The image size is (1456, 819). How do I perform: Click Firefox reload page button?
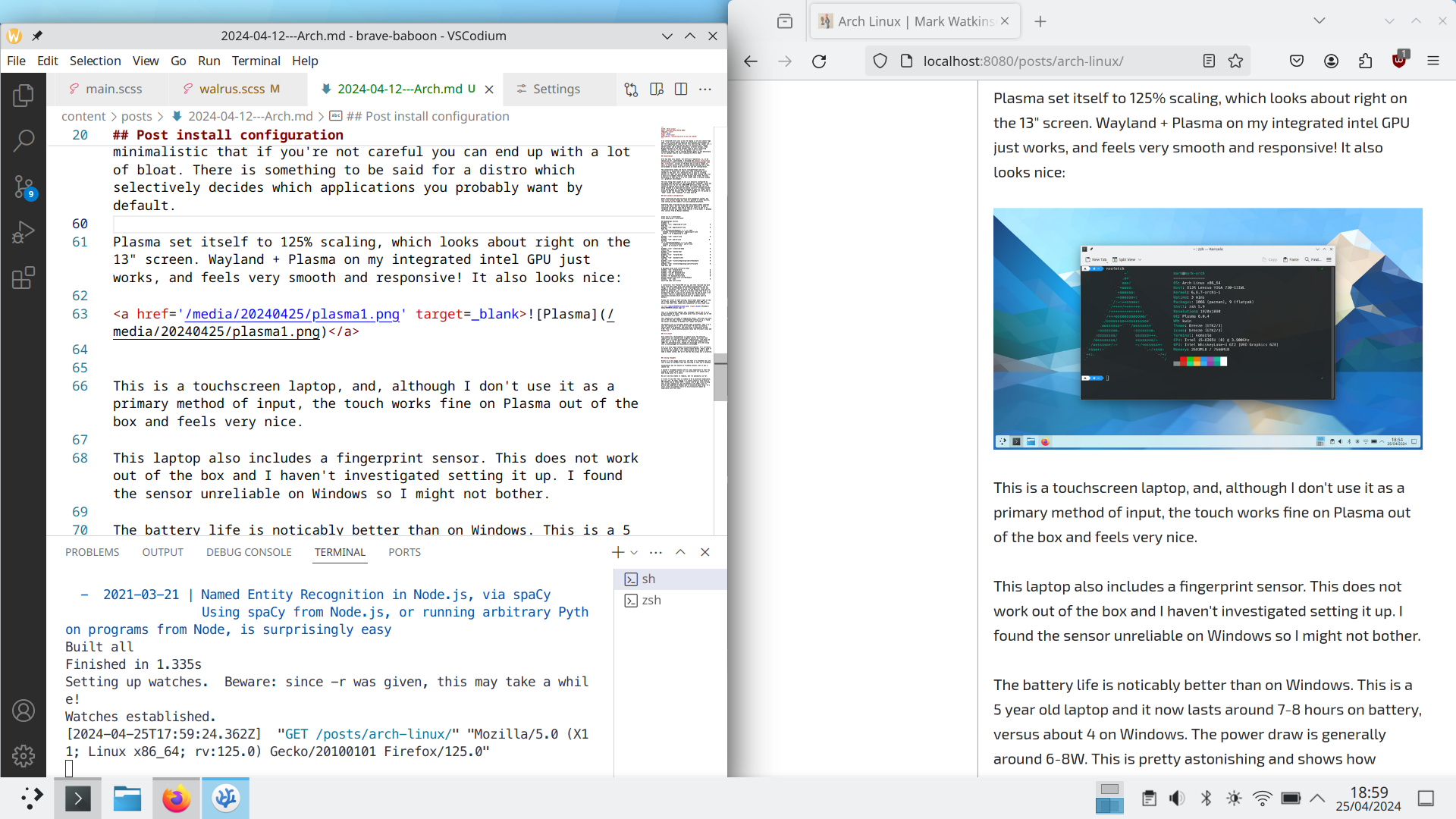(x=819, y=61)
